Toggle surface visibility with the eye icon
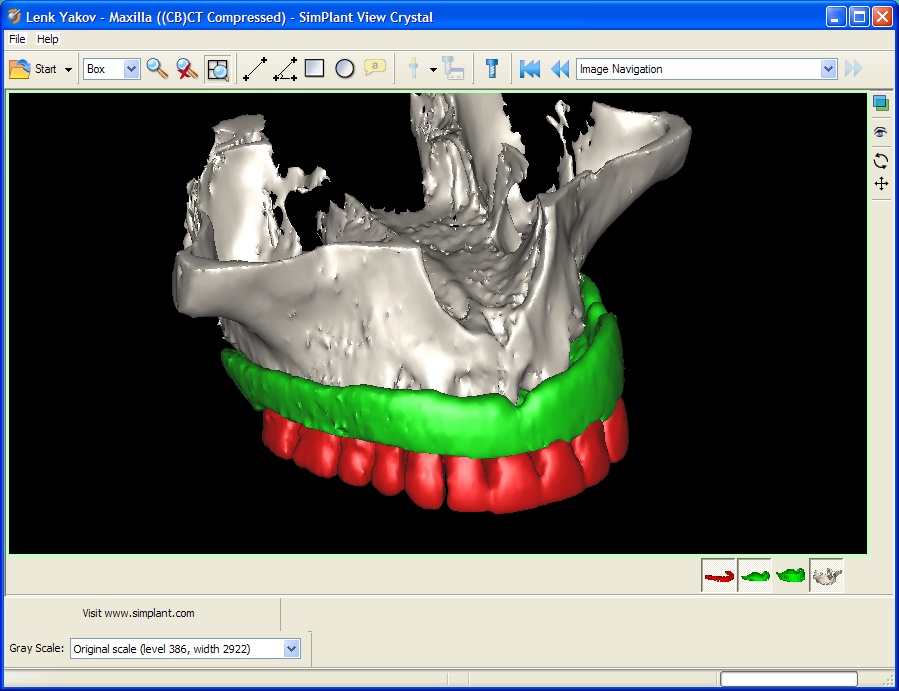 tap(879, 131)
